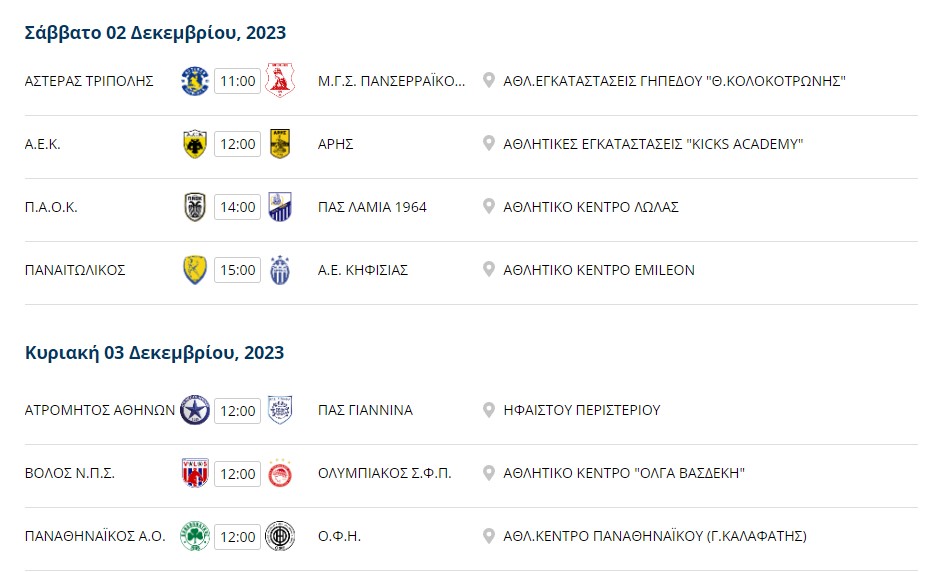Select the ΠΑΣ ΓΙΑΝΝΙΝΑ team name
The image size is (942, 572).
coord(365,410)
